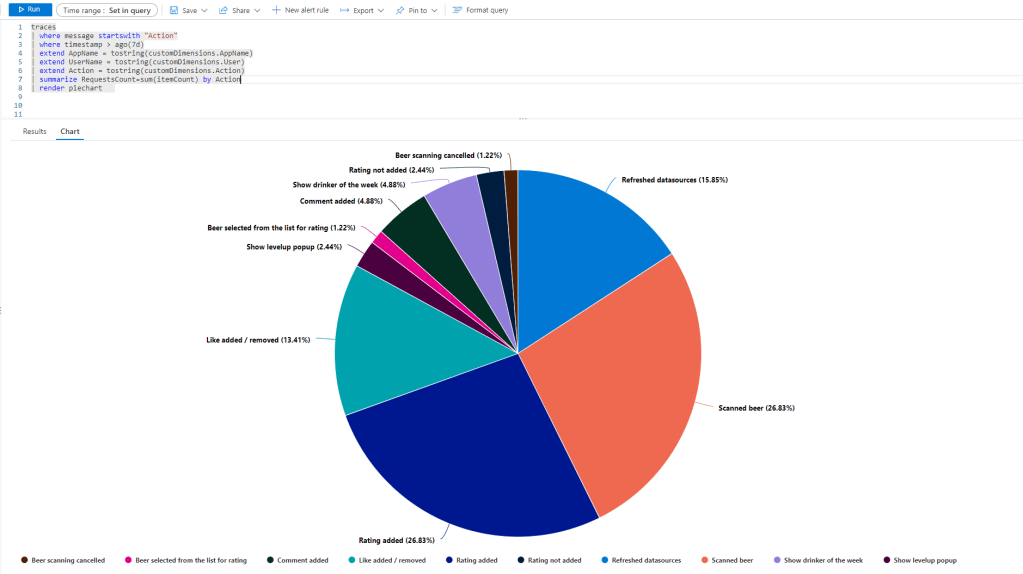
Task: Click the Export arrow icon
Action: tap(345, 10)
